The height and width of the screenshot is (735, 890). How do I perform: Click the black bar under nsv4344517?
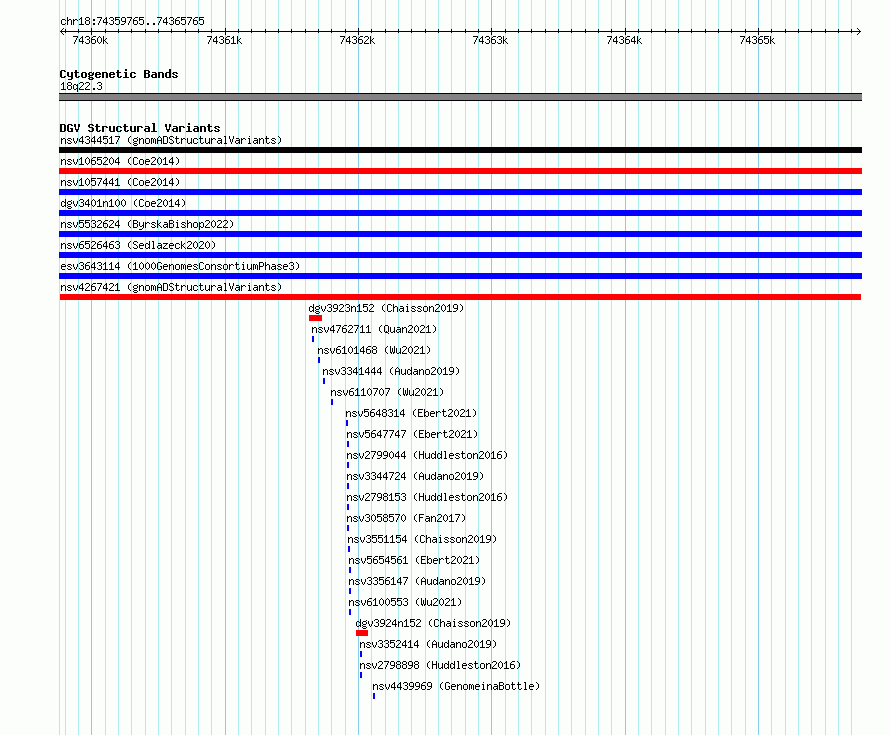click(x=460, y=150)
